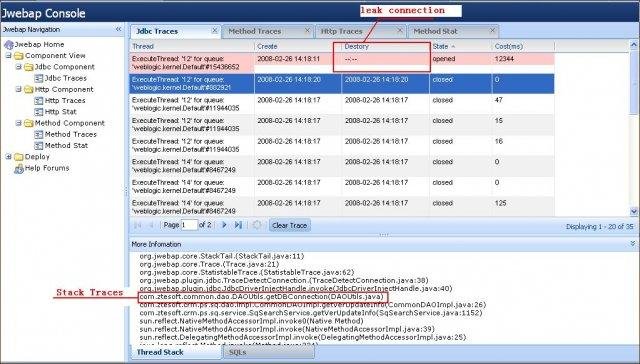Click the Help Forums users icon
Viewport: 640px width, 364px height.
(x=19, y=169)
